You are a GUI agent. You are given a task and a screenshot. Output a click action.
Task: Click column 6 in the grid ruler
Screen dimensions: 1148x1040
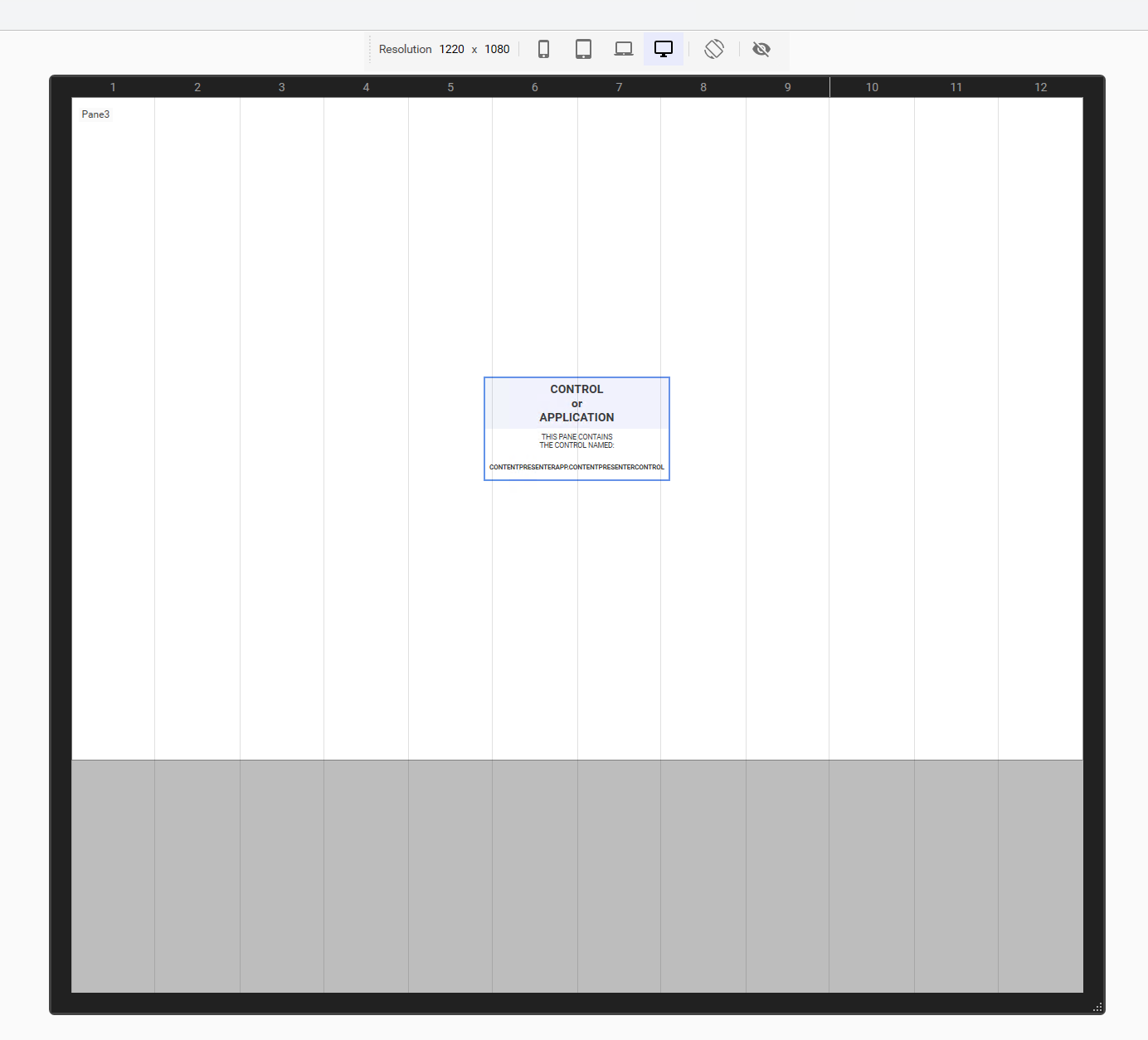coord(534,87)
